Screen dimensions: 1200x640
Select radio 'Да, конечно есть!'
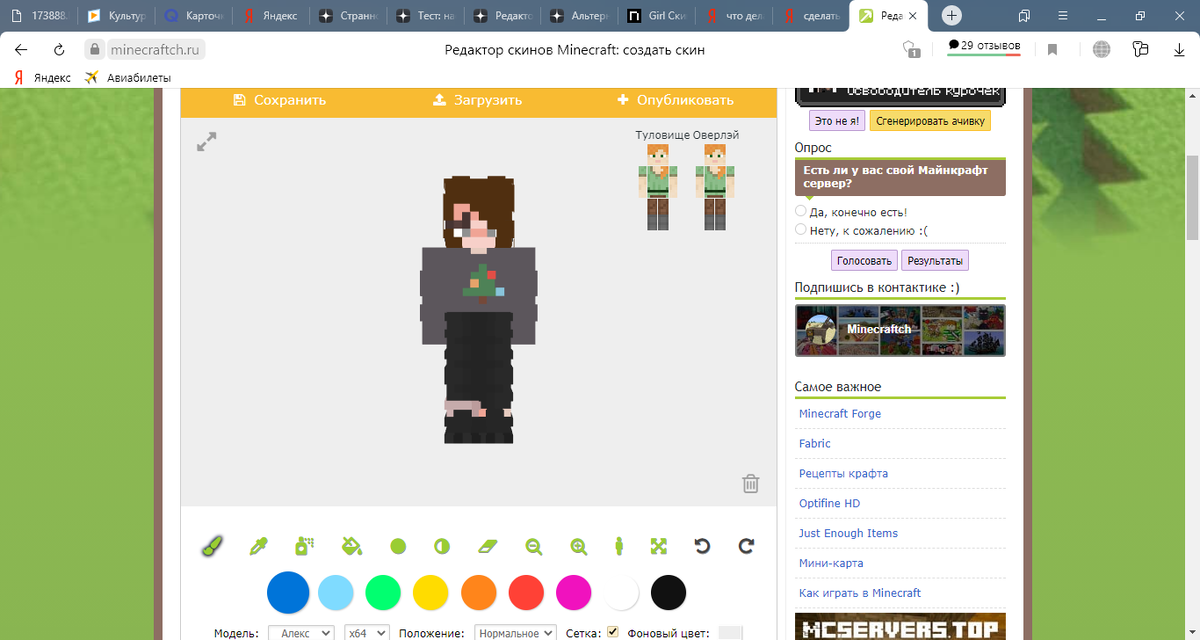(x=800, y=211)
